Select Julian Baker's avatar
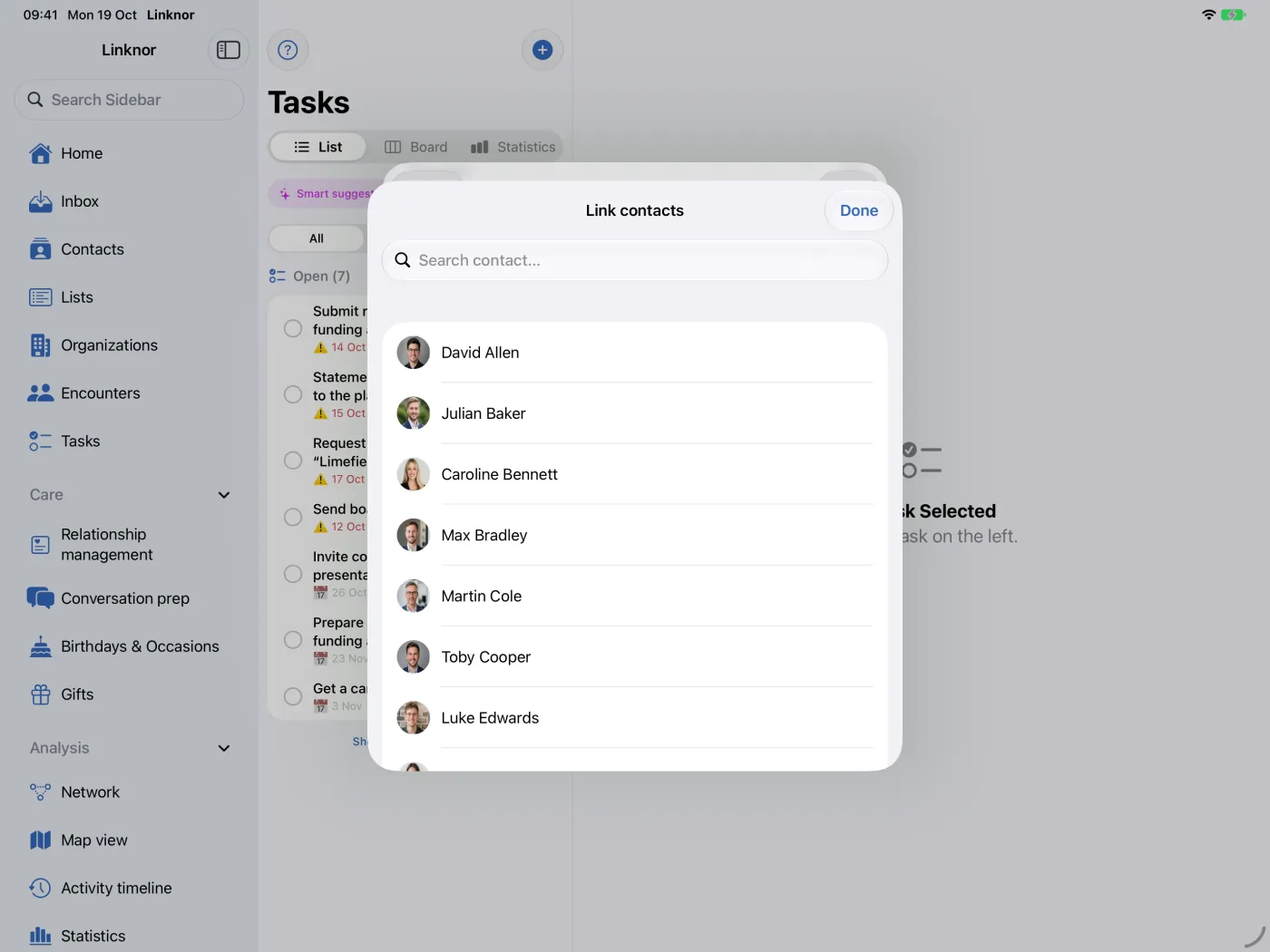 pyautogui.click(x=414, y=413)
